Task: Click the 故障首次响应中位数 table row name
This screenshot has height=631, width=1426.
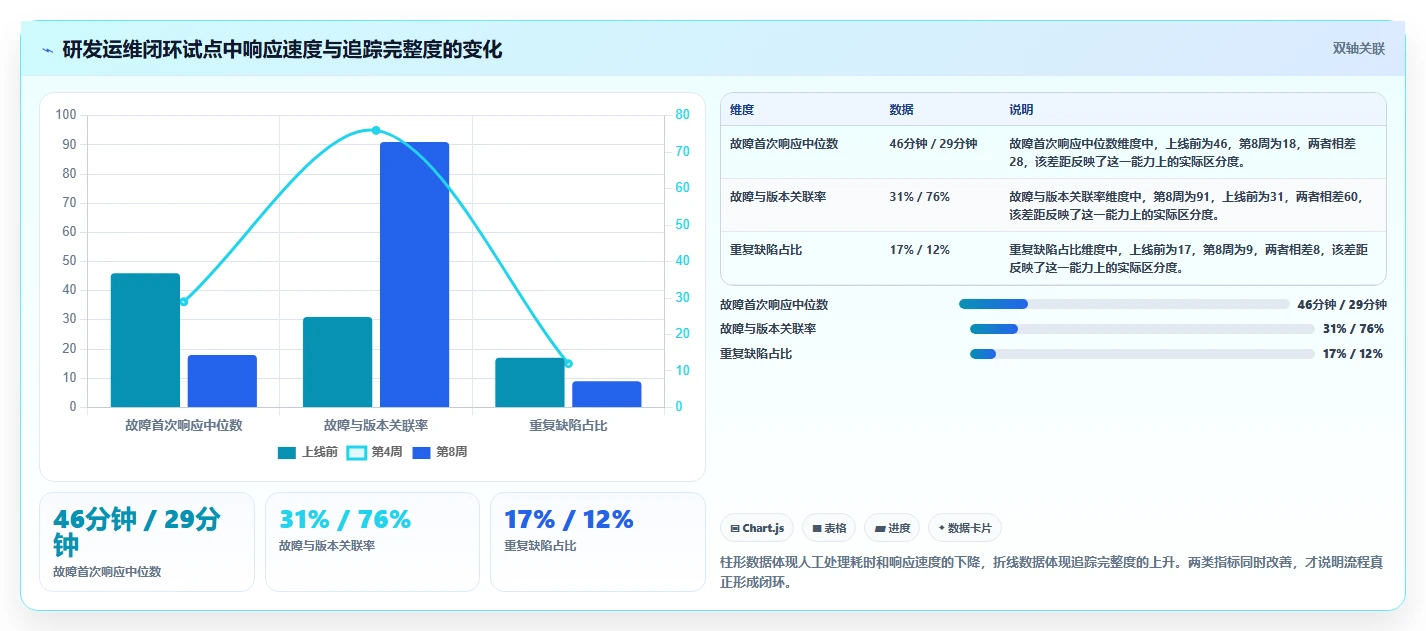Action: pyautogui.click(x=784, y=144)
